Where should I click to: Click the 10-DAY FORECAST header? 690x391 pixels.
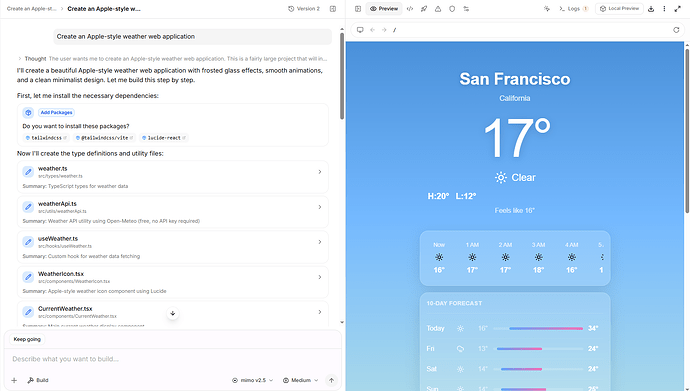[454, 303]
